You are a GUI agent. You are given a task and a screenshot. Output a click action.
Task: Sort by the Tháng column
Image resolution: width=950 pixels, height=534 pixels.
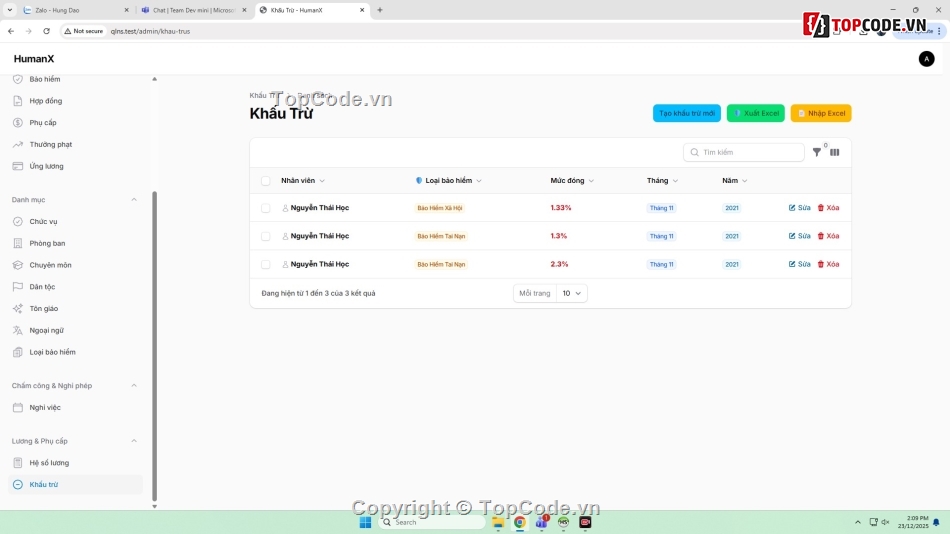(662, 181)
